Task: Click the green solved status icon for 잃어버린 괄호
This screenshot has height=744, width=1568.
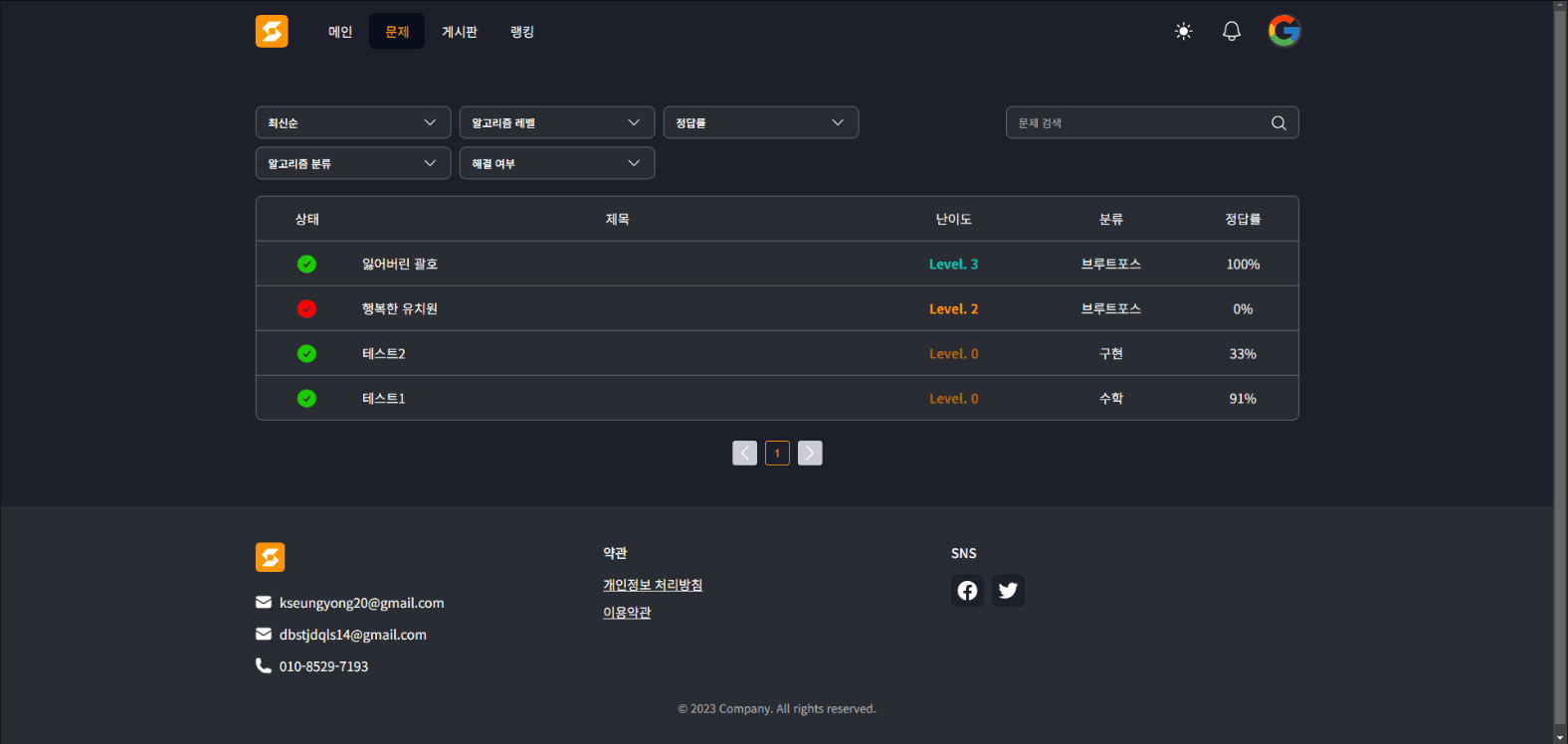Action: point(306,265)
